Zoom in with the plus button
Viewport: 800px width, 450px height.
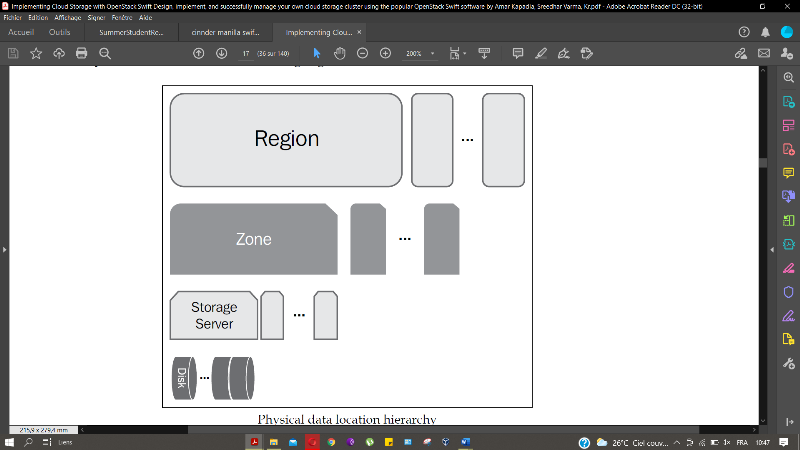[385, 53]
